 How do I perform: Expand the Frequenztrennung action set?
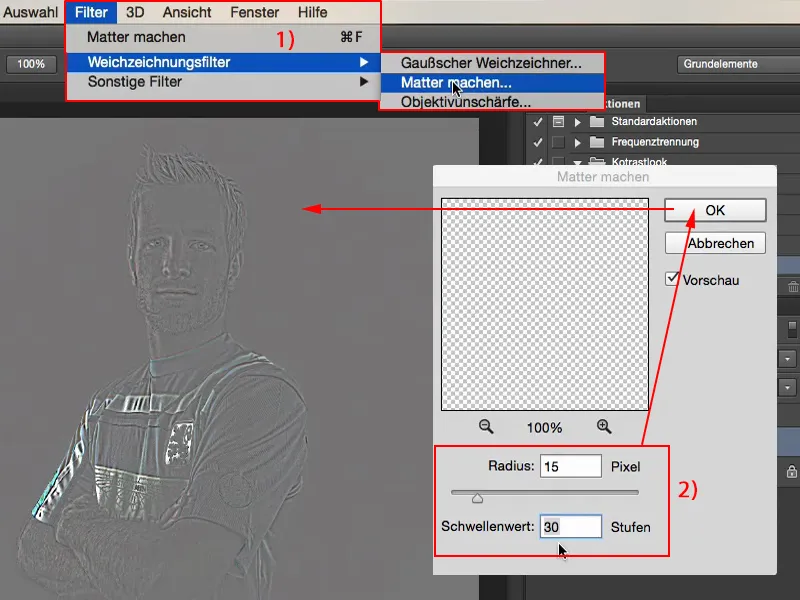(578, 142)
